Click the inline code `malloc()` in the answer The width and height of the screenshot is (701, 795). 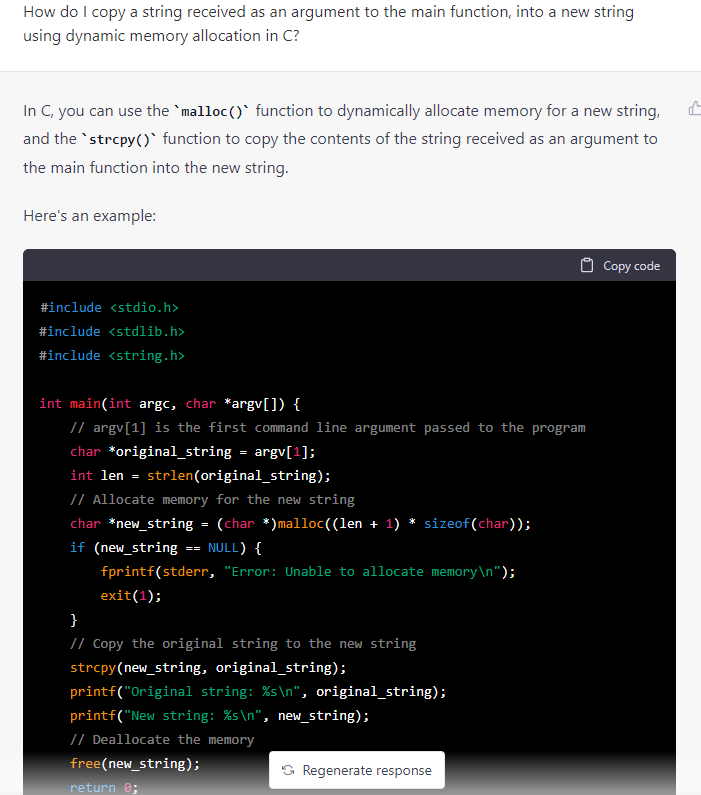coord(212,111)
